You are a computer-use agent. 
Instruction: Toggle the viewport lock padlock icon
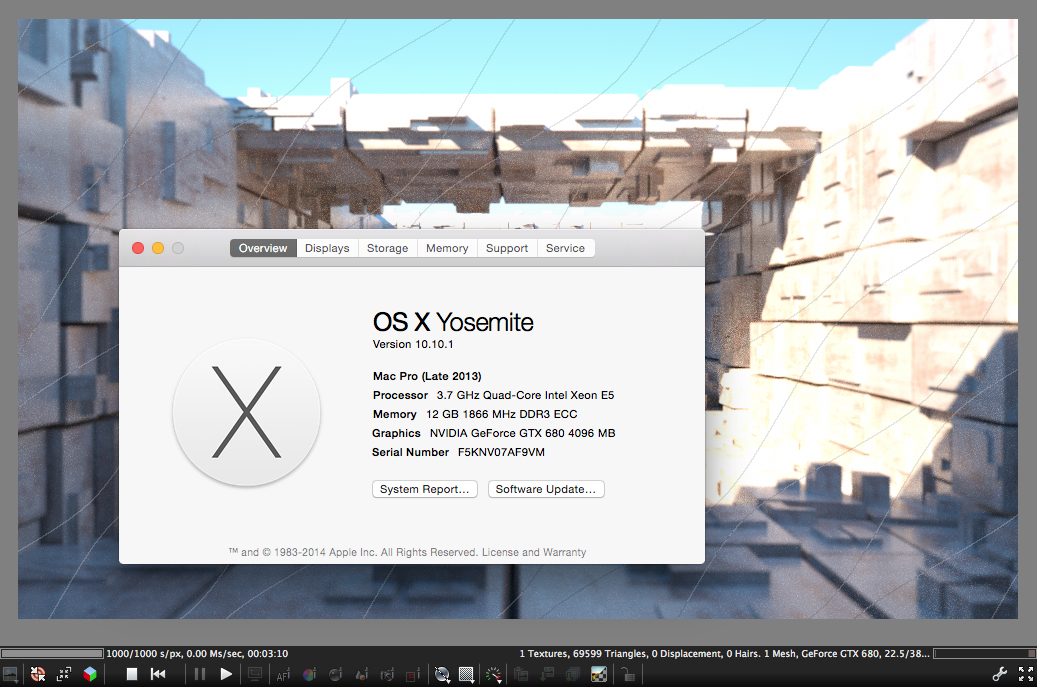[628, 674]
